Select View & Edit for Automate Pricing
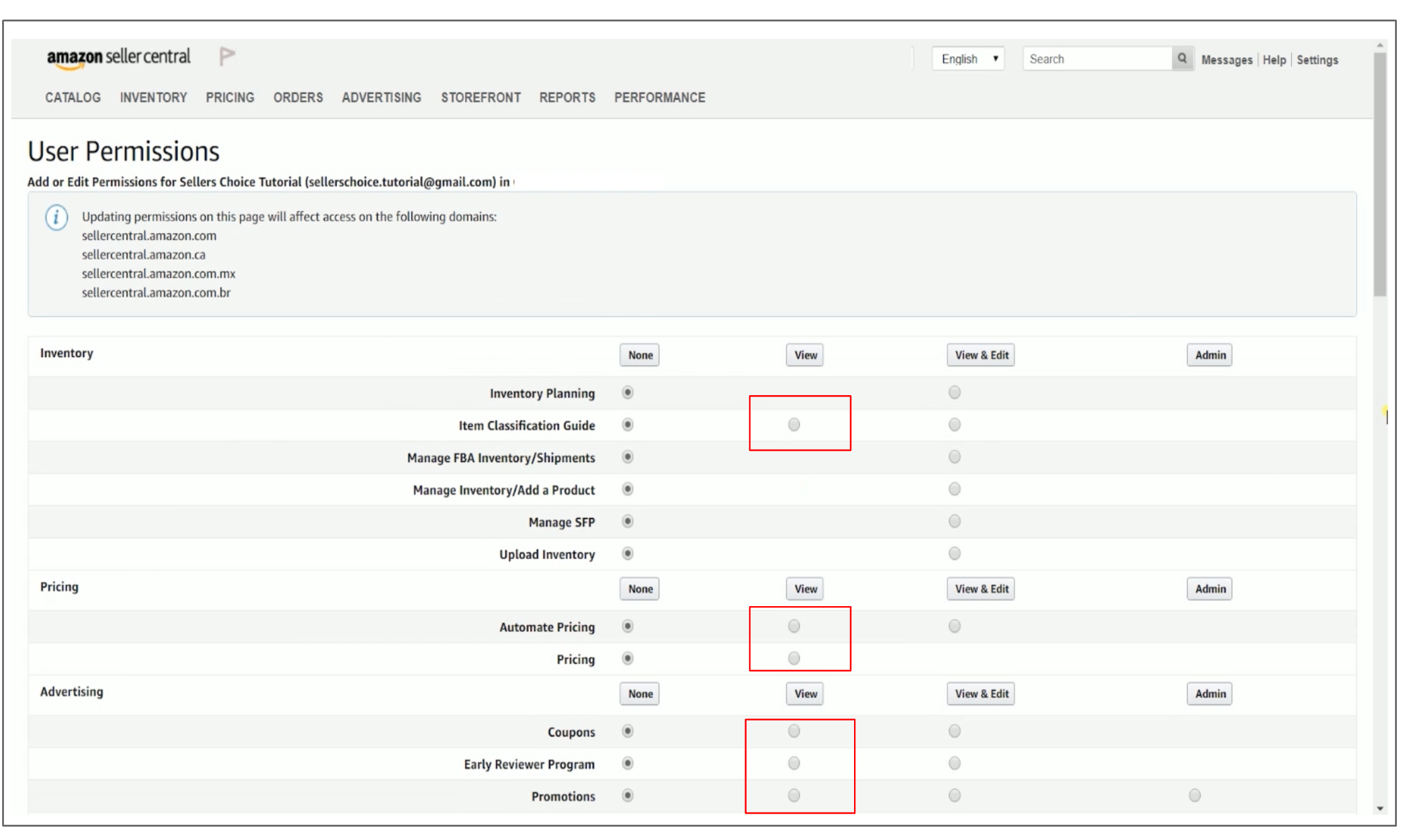The height and width of the screenshot is (840, 1403). (954, 626)
